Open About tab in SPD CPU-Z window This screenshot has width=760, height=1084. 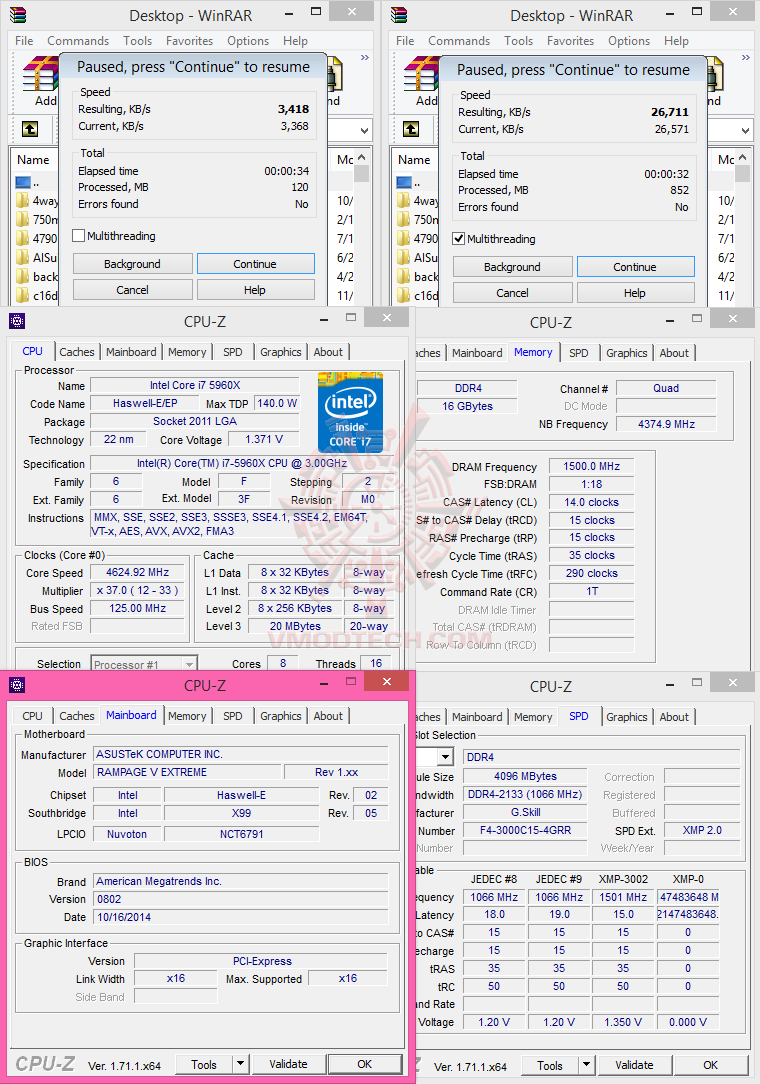click(x=674, y=717)
